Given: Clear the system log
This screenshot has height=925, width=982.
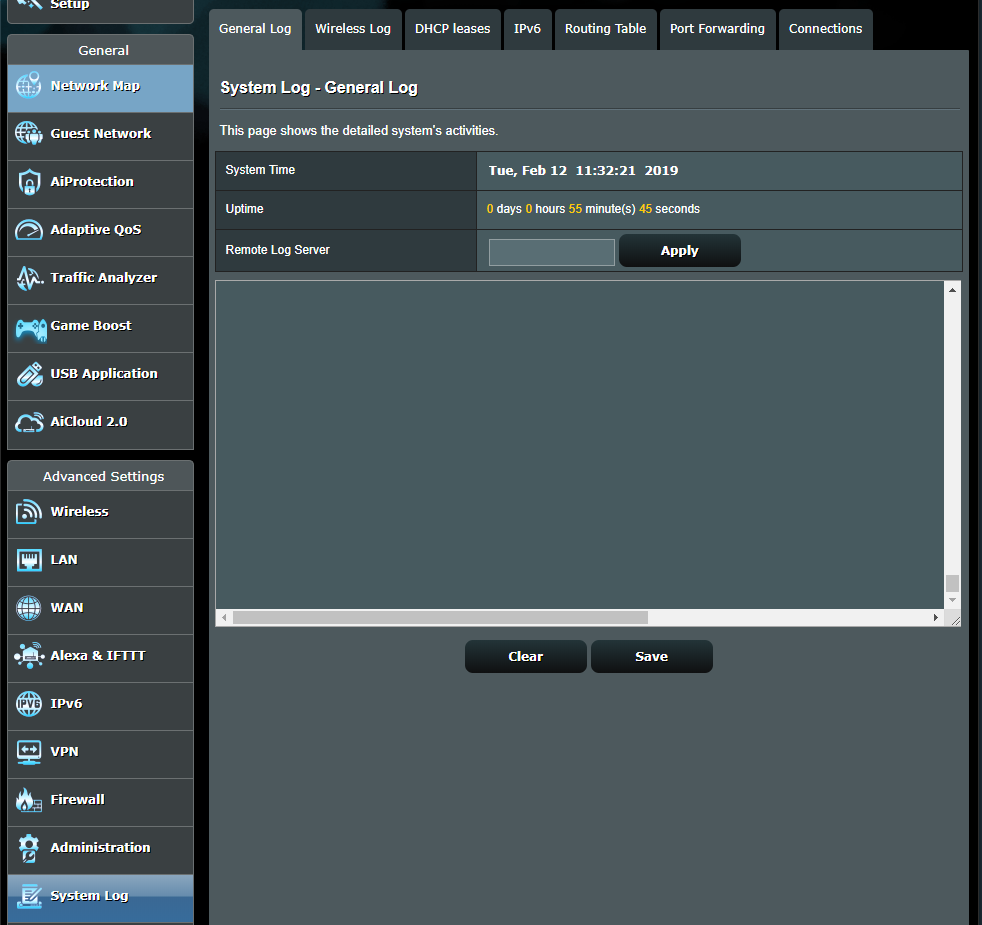Looking at the screenshot, I should (x=525, y=657).
